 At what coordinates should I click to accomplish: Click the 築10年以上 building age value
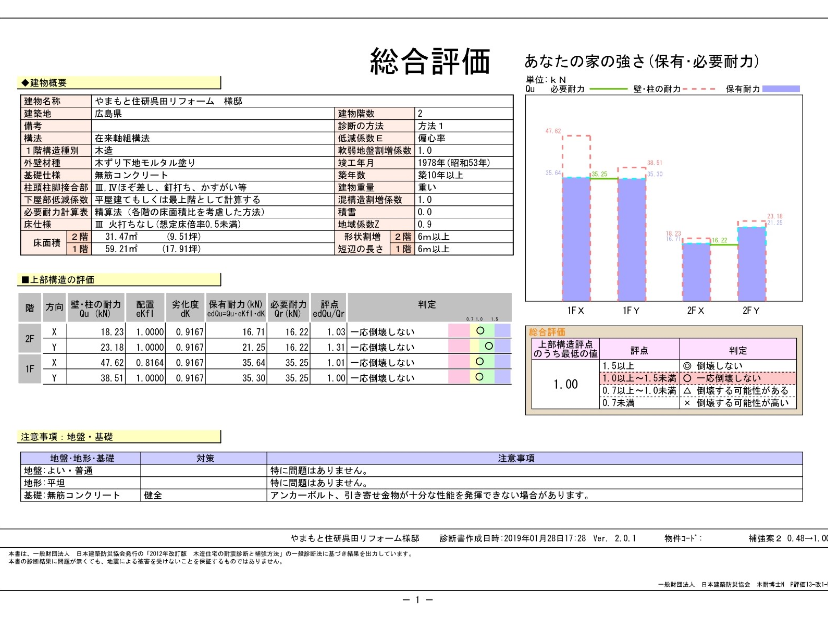pos(440,175)
